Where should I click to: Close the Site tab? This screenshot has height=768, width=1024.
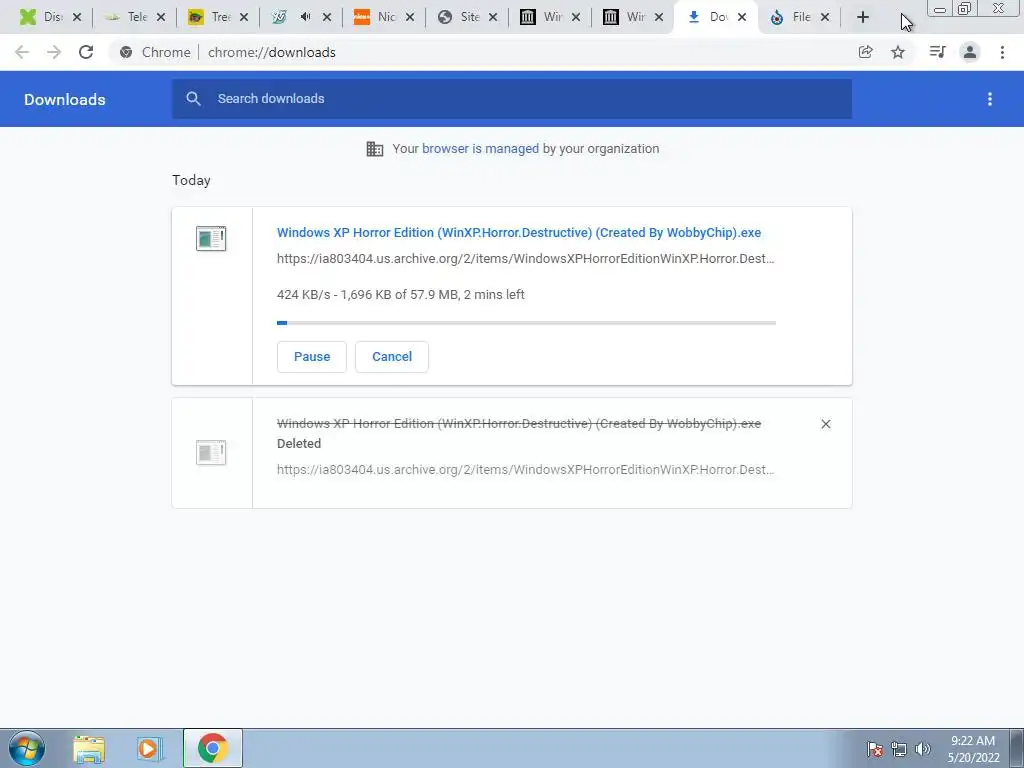(493, 17)
